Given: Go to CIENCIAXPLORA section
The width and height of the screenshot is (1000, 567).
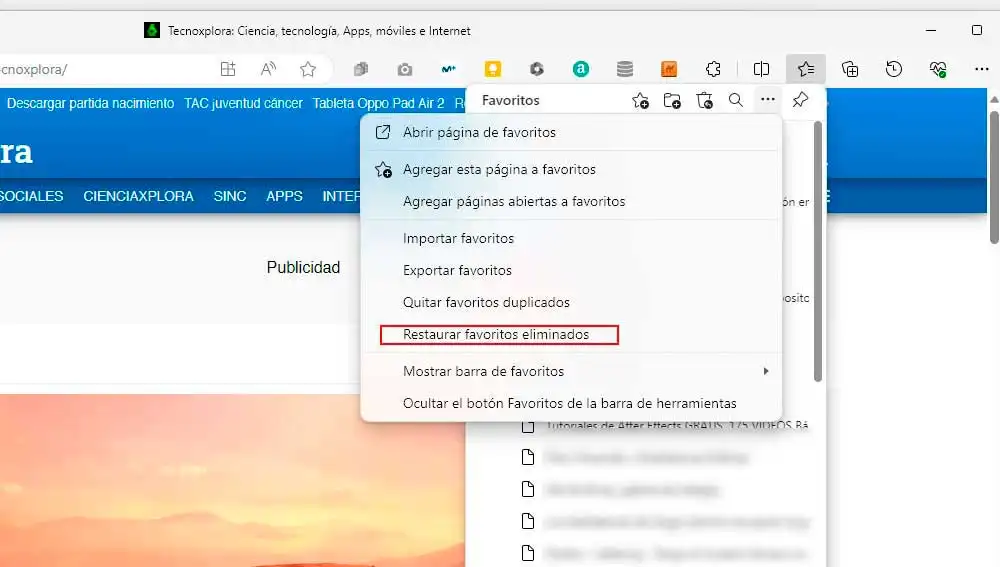Looking at the screenshot, I should (138, 196).
